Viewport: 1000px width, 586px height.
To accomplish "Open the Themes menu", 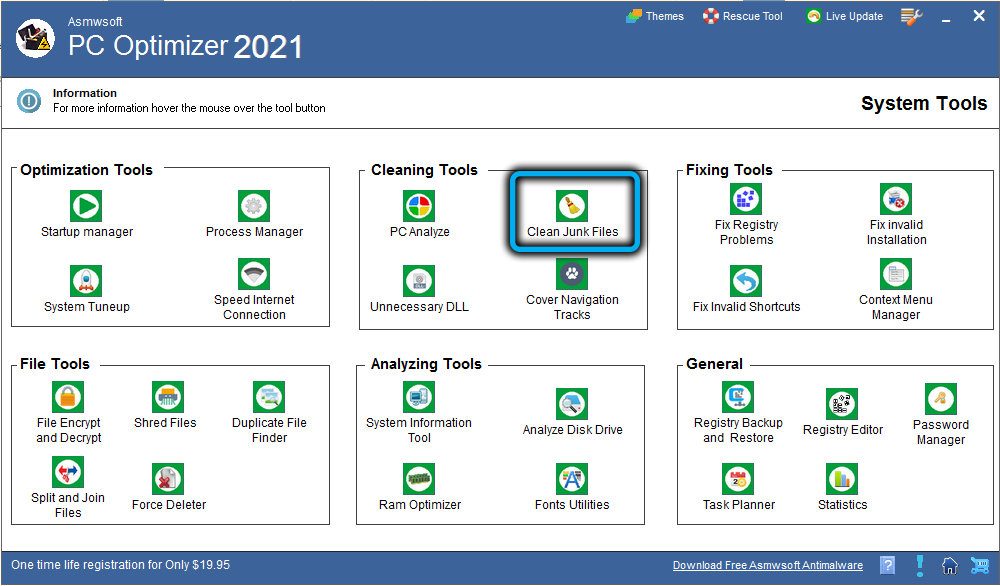I will (x=655, y=16).
